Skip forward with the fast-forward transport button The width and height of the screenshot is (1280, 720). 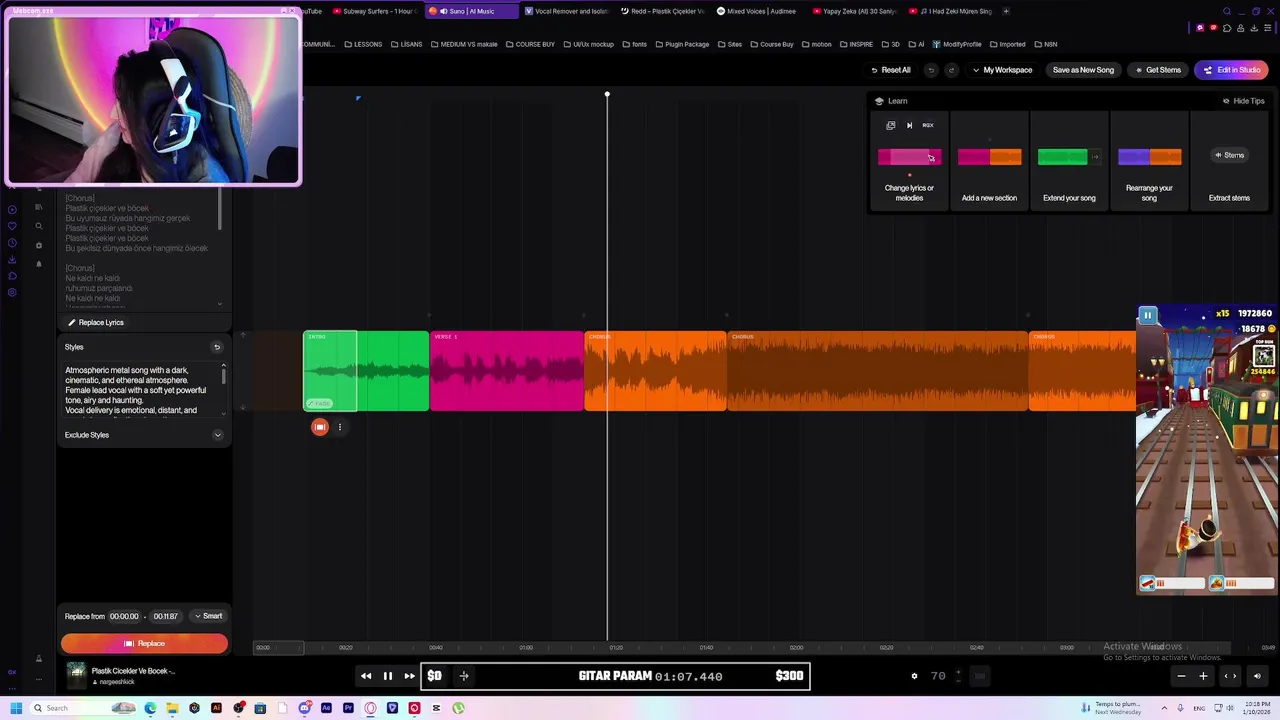409,676
